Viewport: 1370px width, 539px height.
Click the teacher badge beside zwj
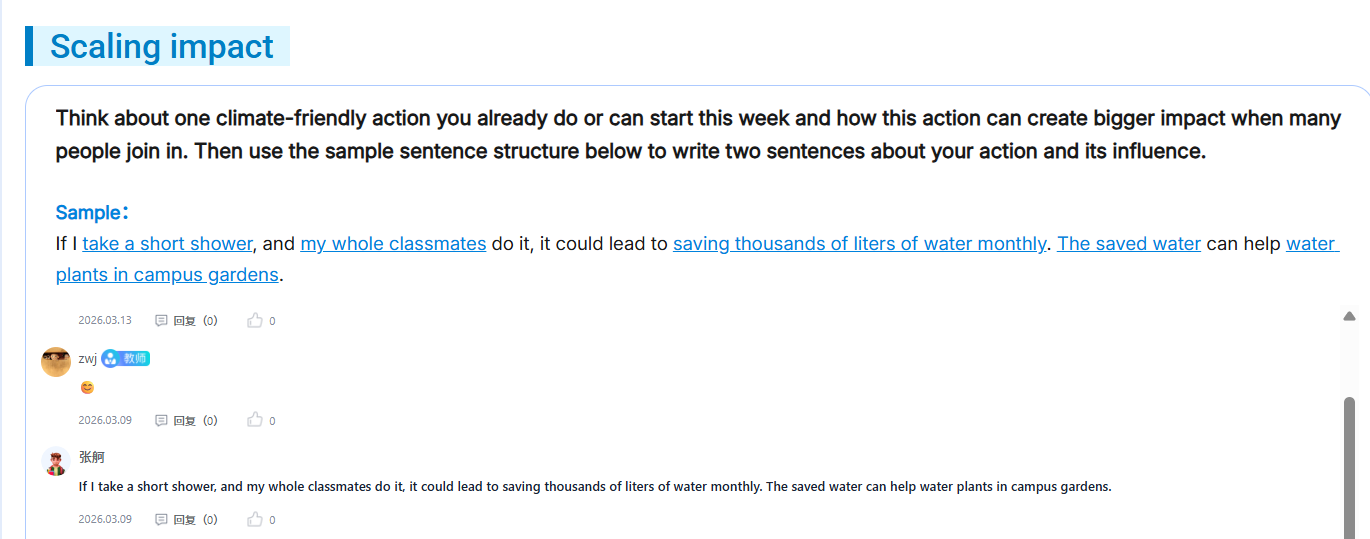pos(126,358)
